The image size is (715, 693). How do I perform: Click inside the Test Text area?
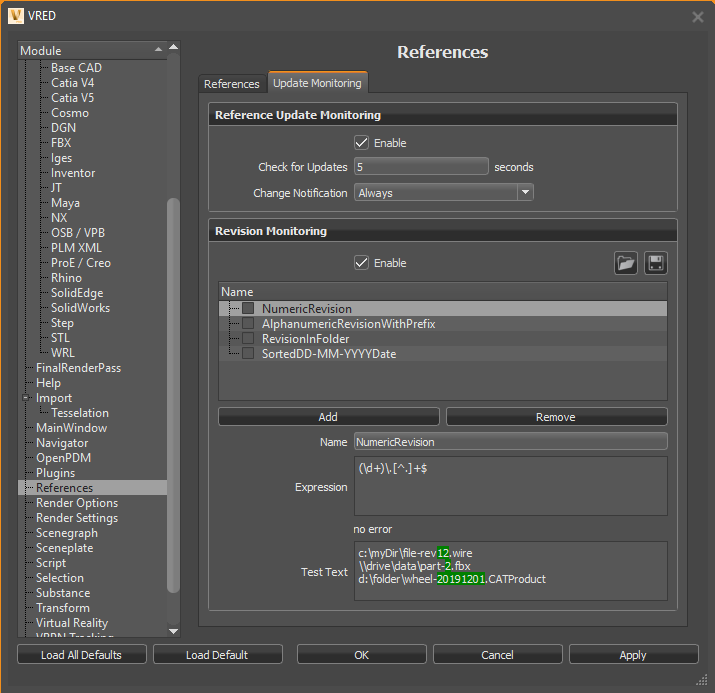click(511, 571)
